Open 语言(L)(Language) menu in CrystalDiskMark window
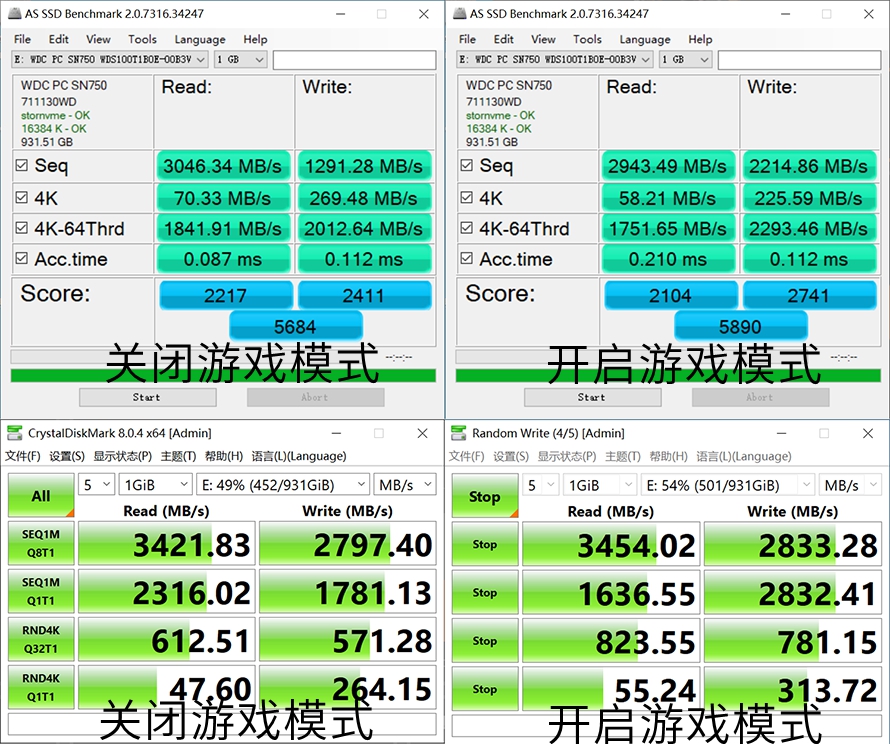Viewport: 890px width, 744px height. (x=299, y=456)
